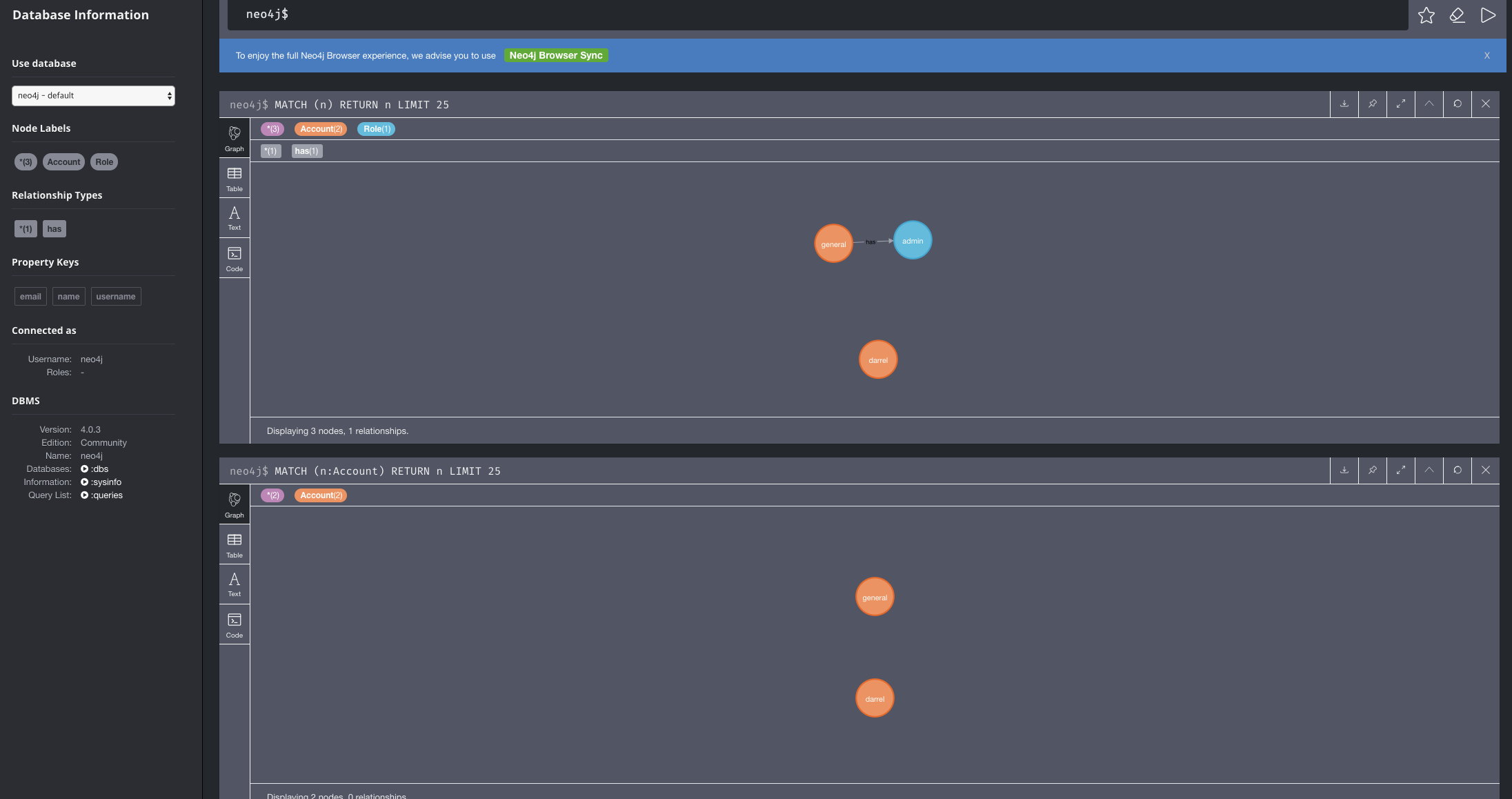Switch second frame to Text view
The image size is (1512, 799).
[x=235, y=584]
